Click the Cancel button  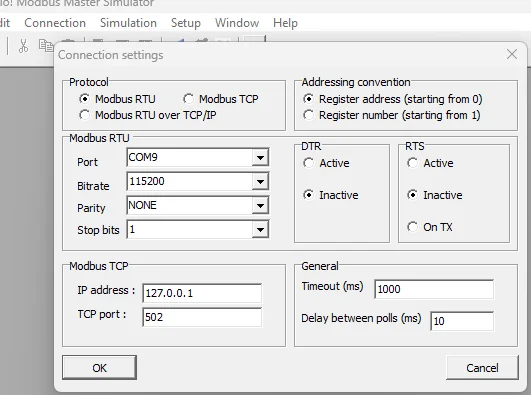pos(482,368)
